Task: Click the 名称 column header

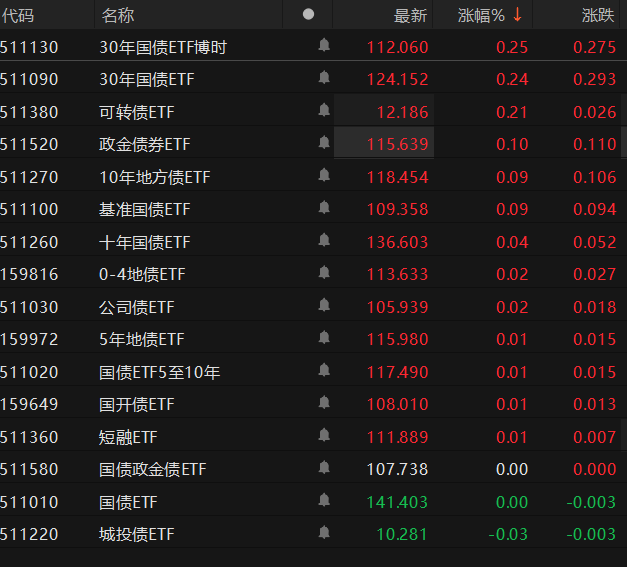Action: click(118, 16)
